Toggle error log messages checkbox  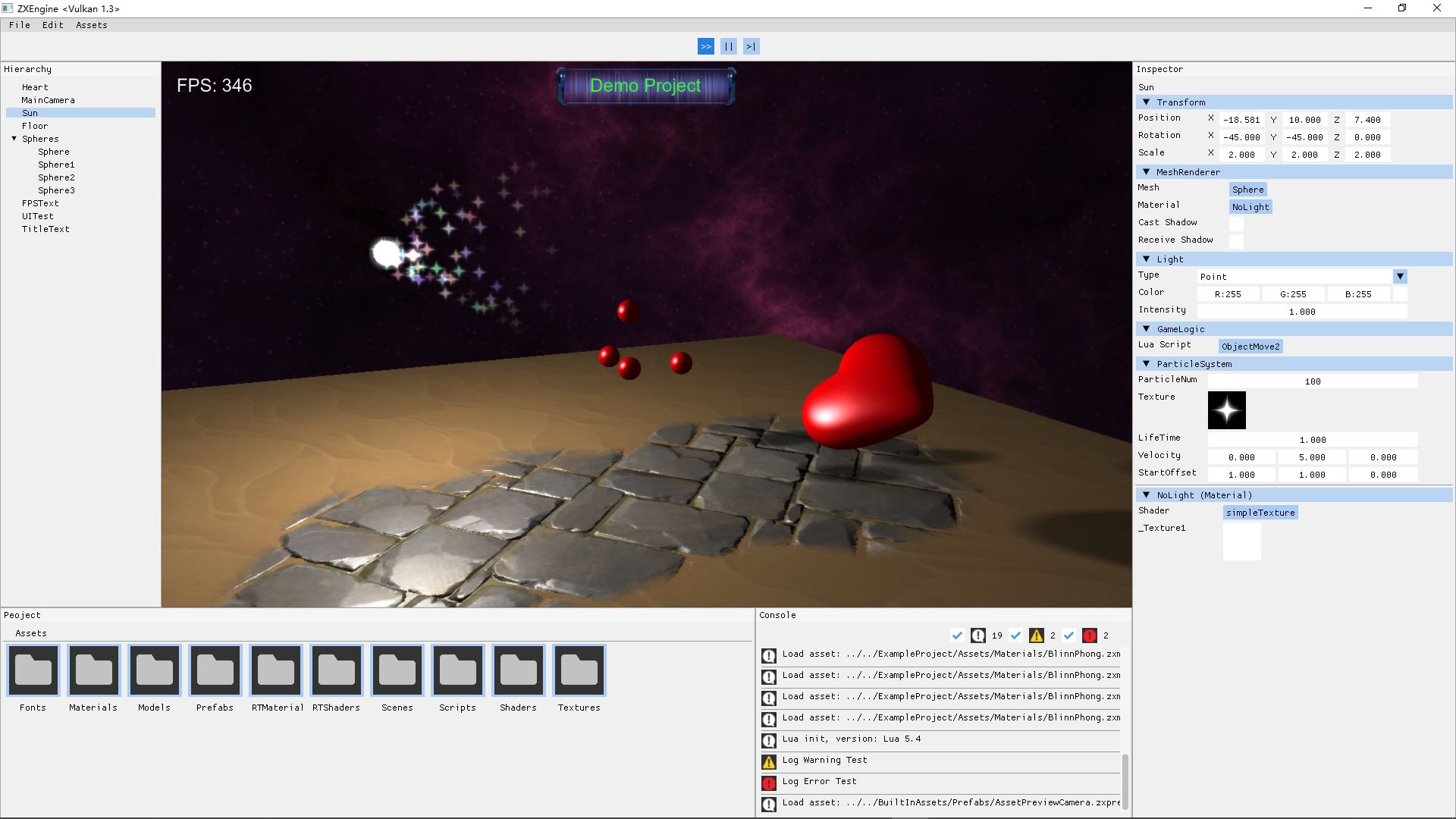point(1069,635)
